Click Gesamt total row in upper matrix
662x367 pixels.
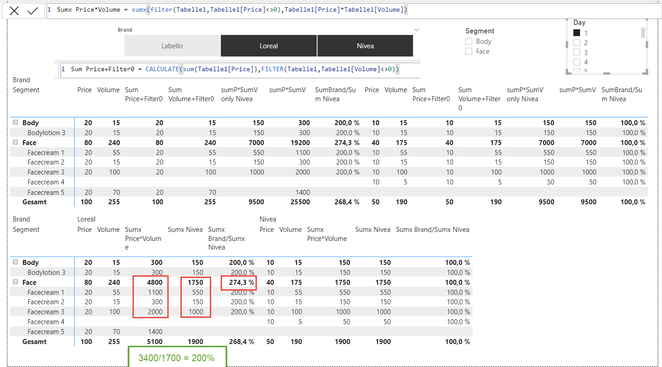pyautogui.click(x=329, y=202)
